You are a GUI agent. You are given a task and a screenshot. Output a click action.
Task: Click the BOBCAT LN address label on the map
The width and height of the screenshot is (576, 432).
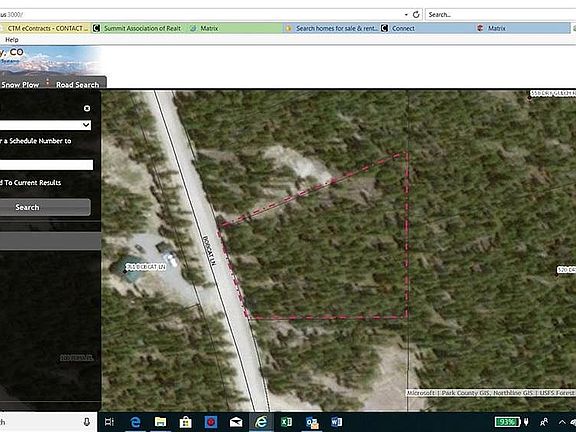145,267
